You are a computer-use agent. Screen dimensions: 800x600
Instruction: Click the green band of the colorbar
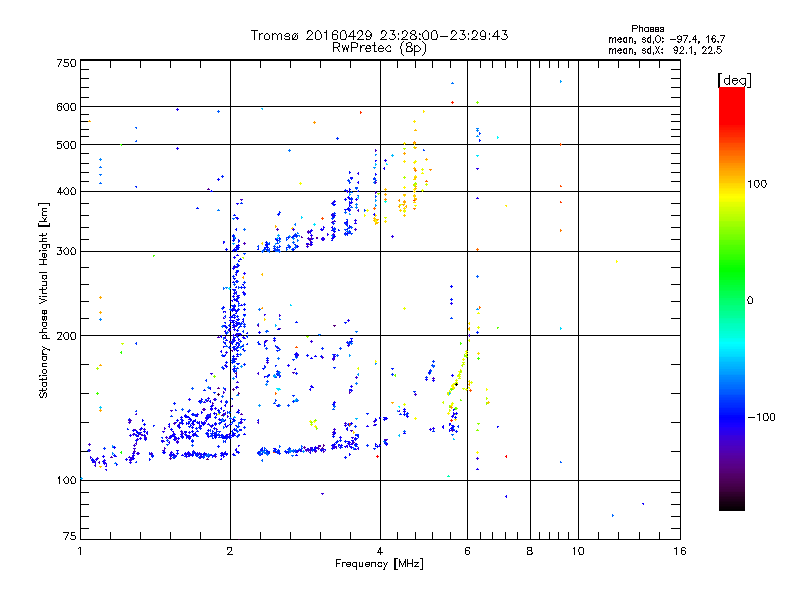point(732,268)
